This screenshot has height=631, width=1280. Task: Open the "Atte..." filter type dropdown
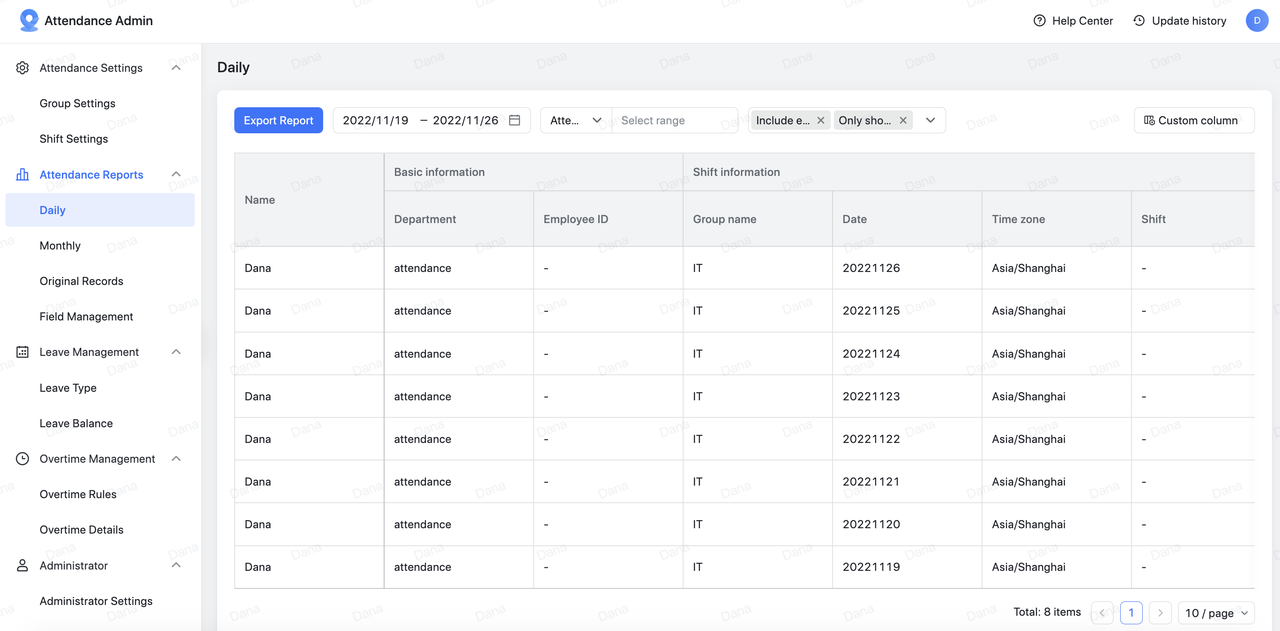pyautogui.click(x=576, y=120)
